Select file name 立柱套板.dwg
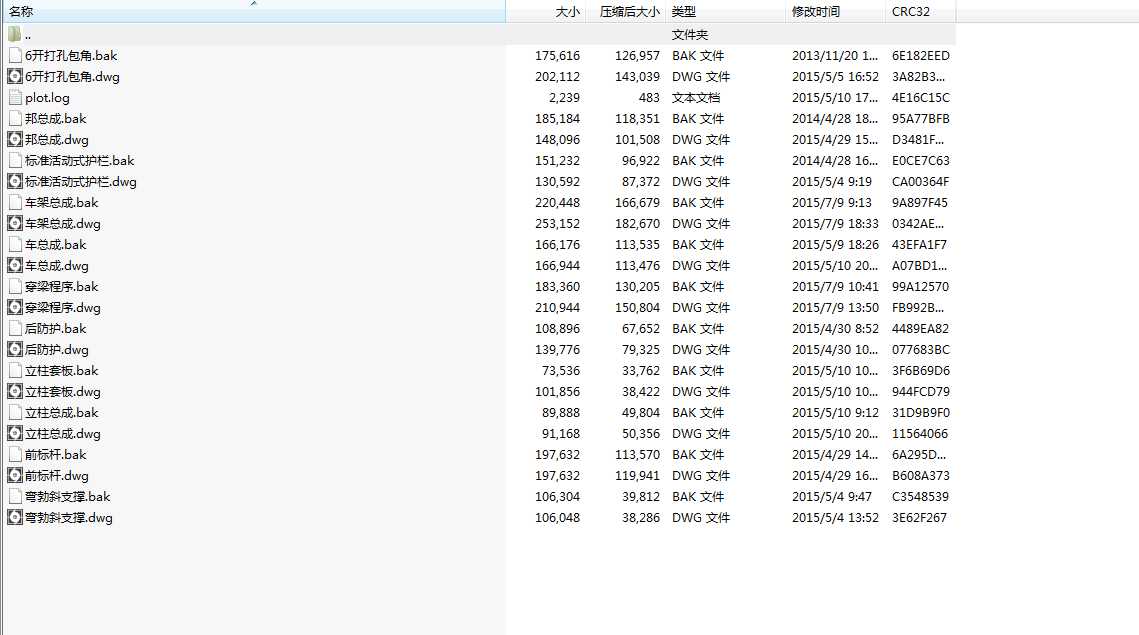This screenshot has height=635, width=1139. point(62,392)
